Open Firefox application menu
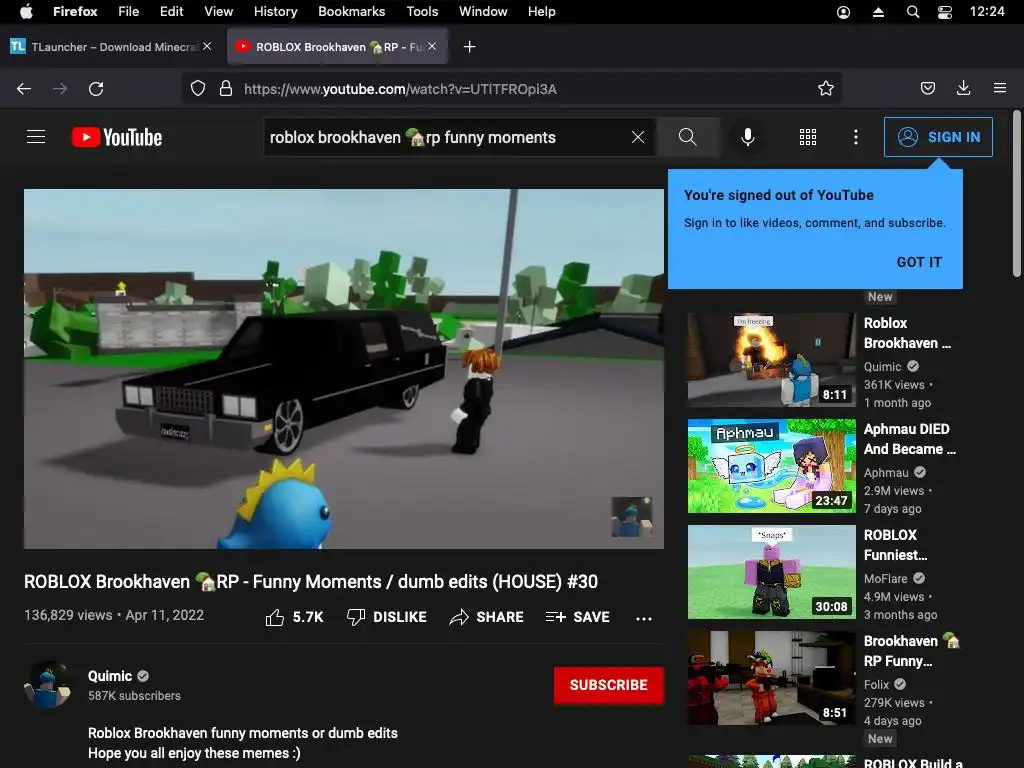The image size is (1024, 768). [1000, 89]
